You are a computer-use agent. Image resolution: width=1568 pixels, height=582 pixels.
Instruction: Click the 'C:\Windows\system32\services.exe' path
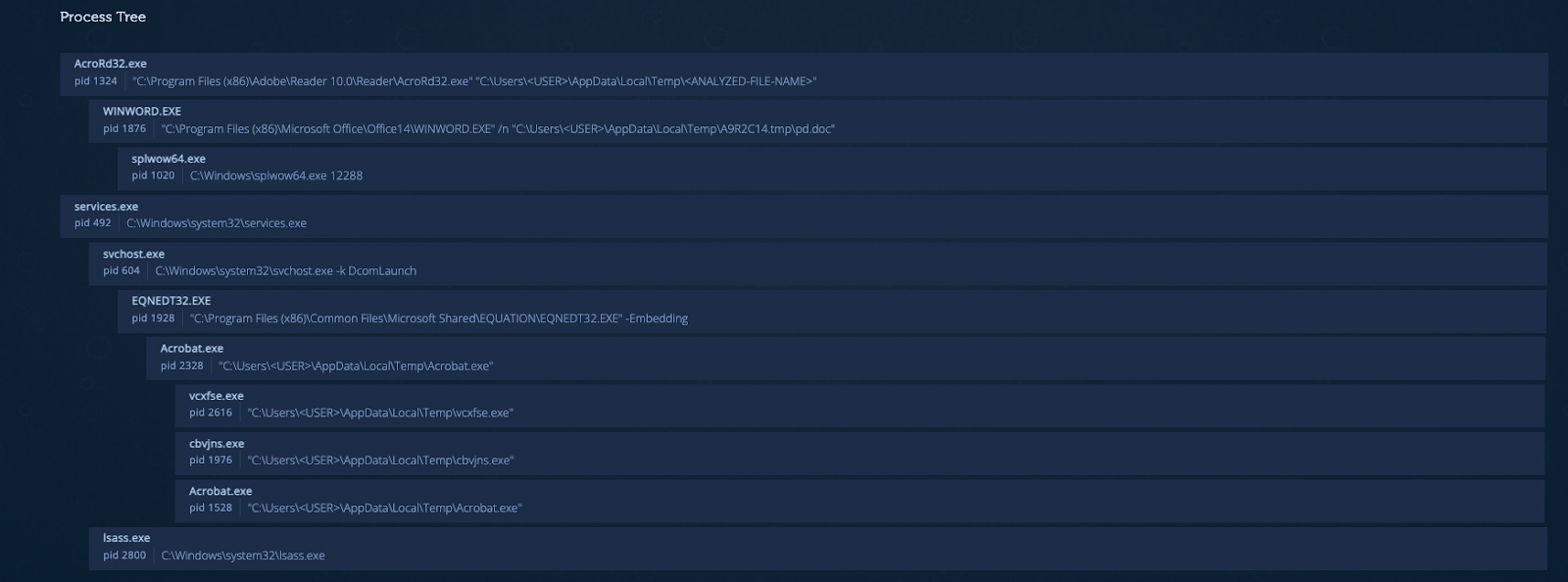(217, 223)
